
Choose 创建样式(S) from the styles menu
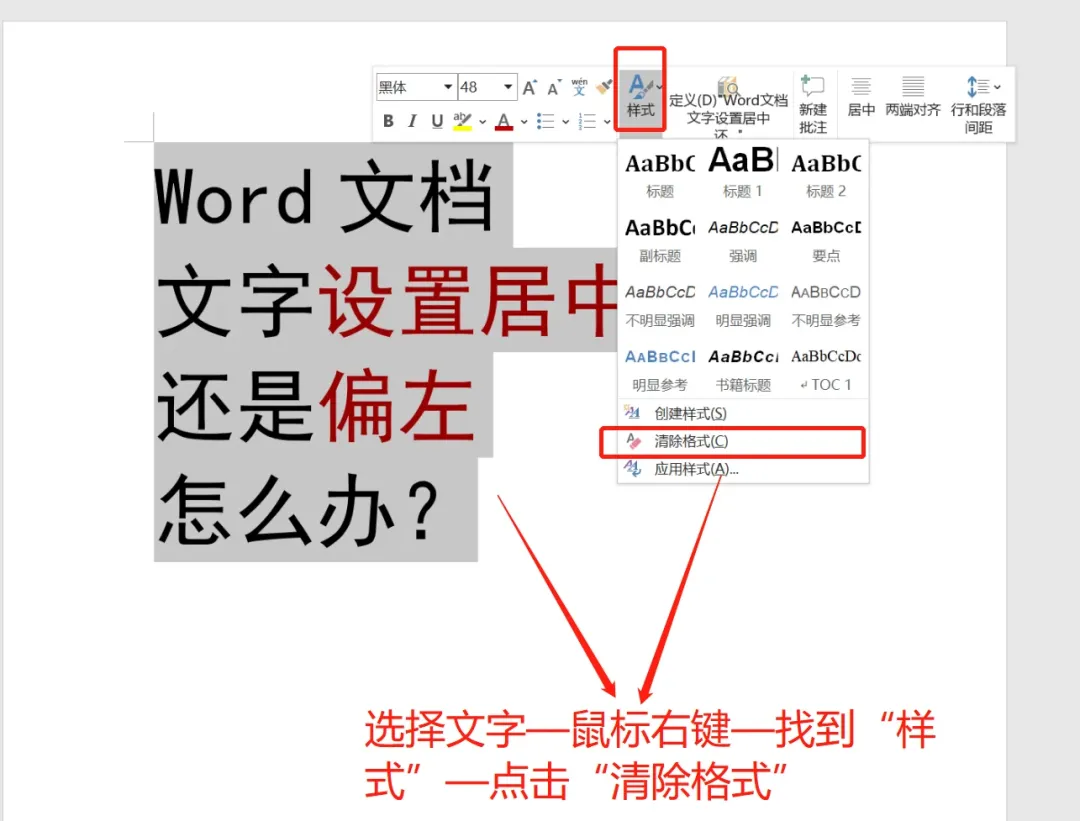click(742, 413)
